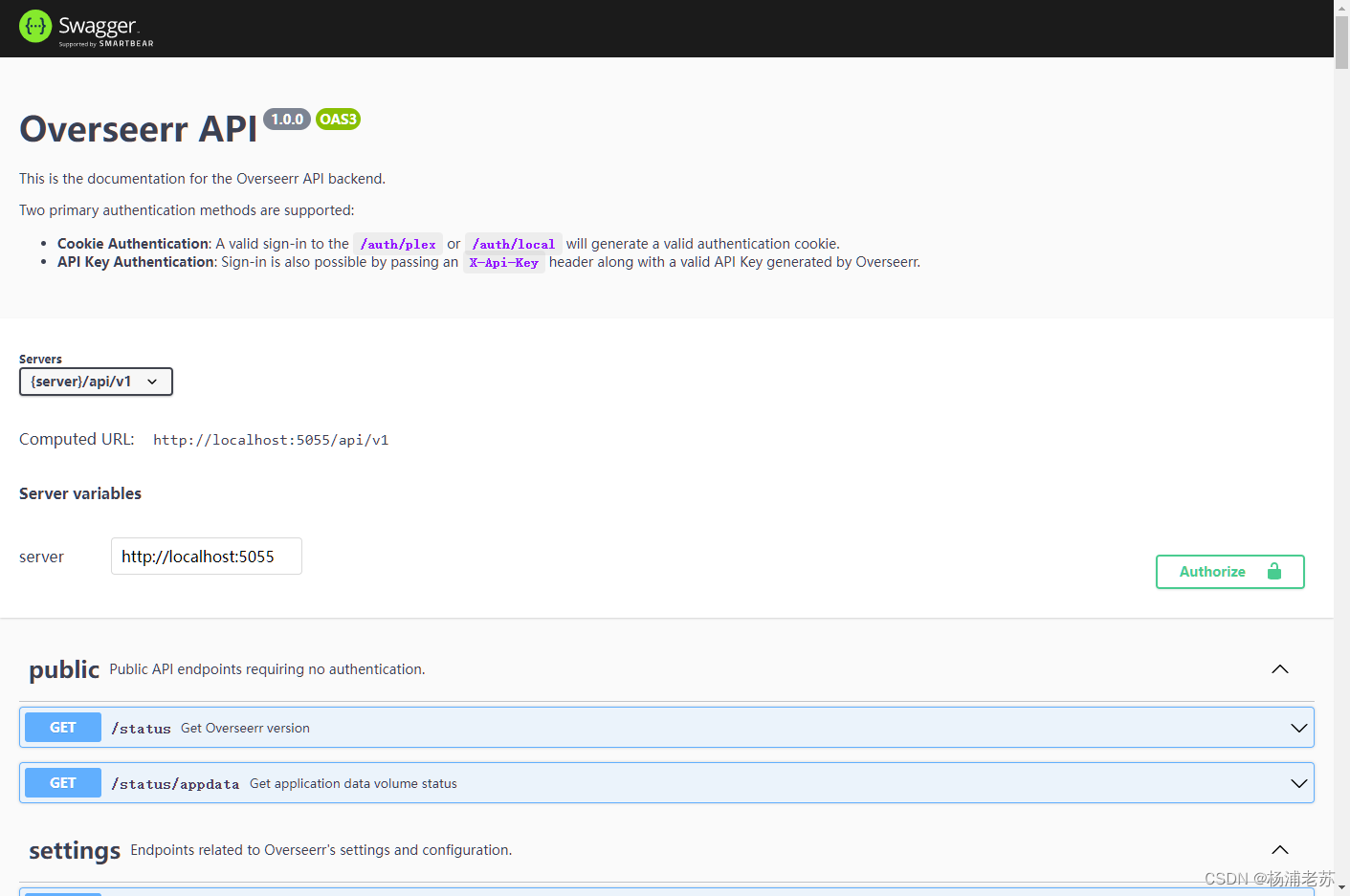Click the lock icon in Authorize button

pos(1274,572)
